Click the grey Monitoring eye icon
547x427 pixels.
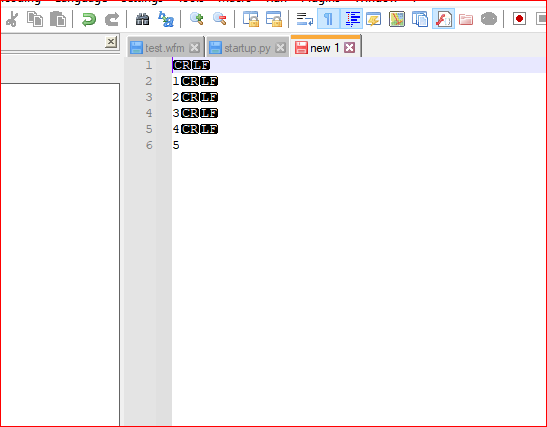489,19
